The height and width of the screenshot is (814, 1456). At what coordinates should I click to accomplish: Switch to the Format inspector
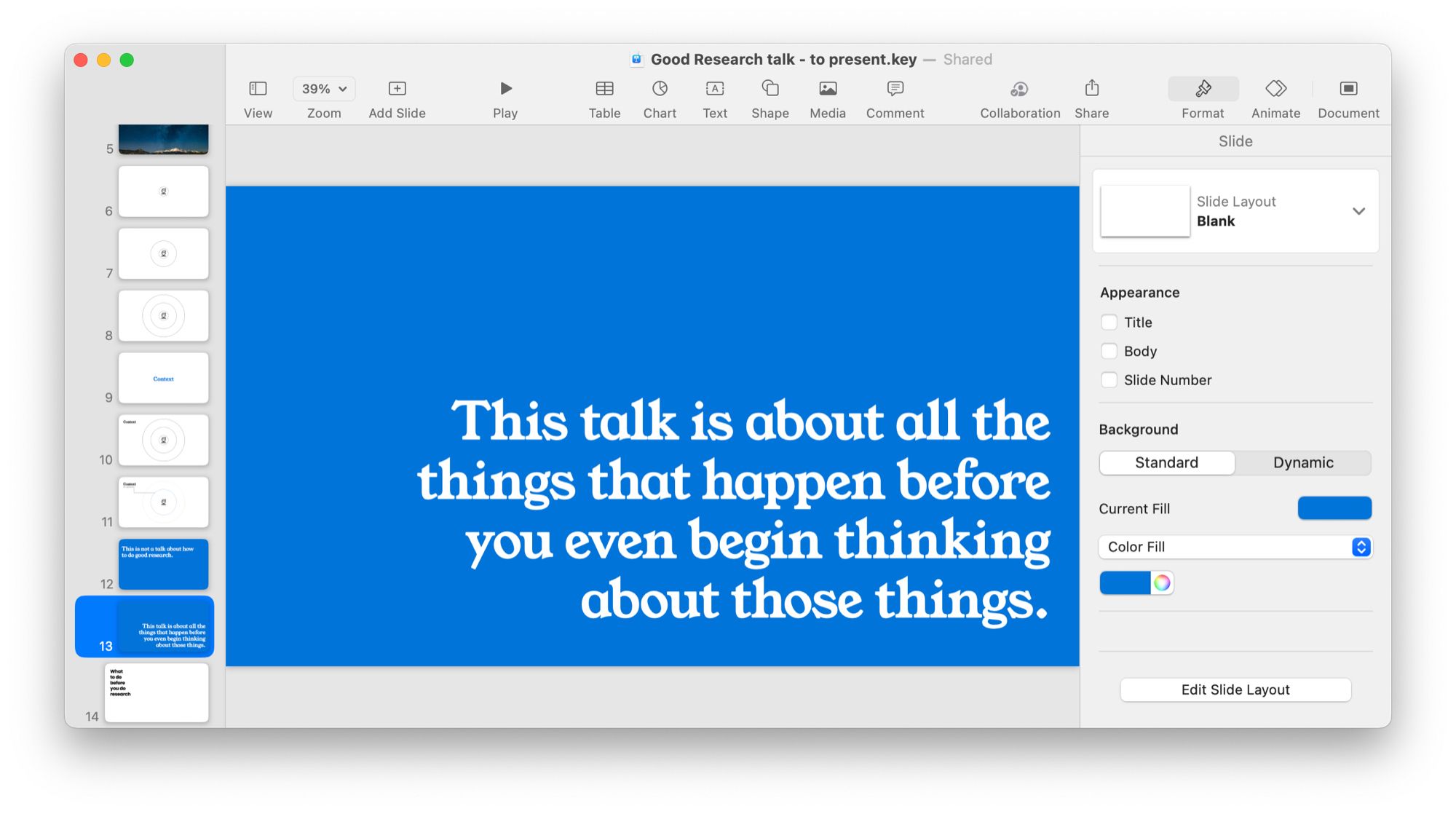pos(1203,89)
